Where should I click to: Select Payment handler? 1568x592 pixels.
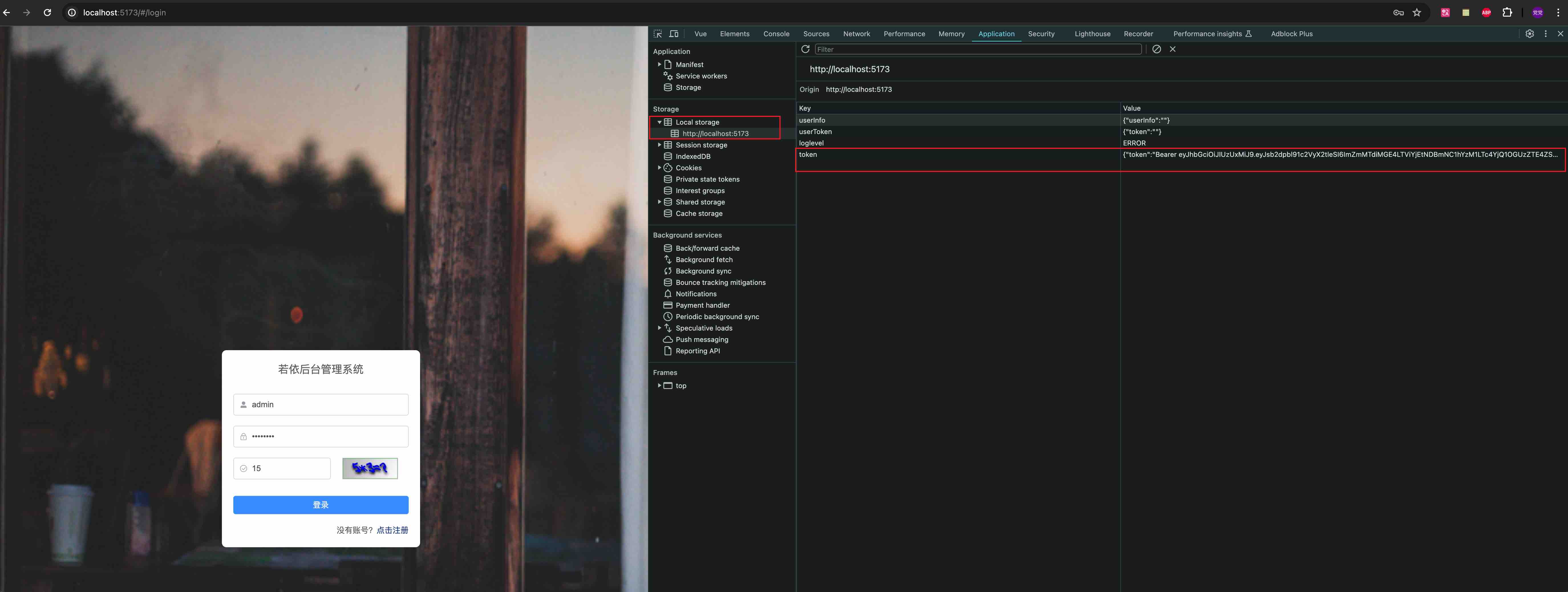(702, 305)
